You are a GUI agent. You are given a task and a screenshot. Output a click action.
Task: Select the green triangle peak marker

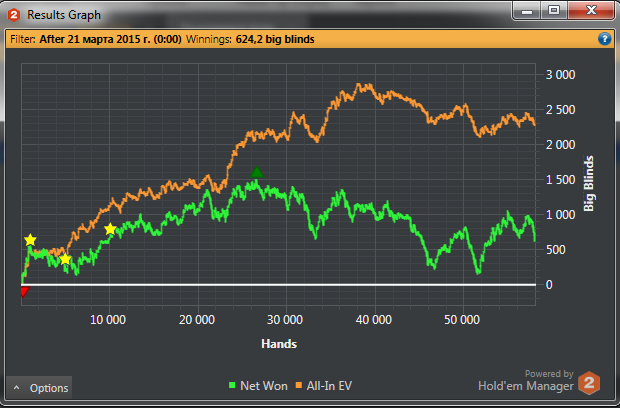(x=257, y=172)
